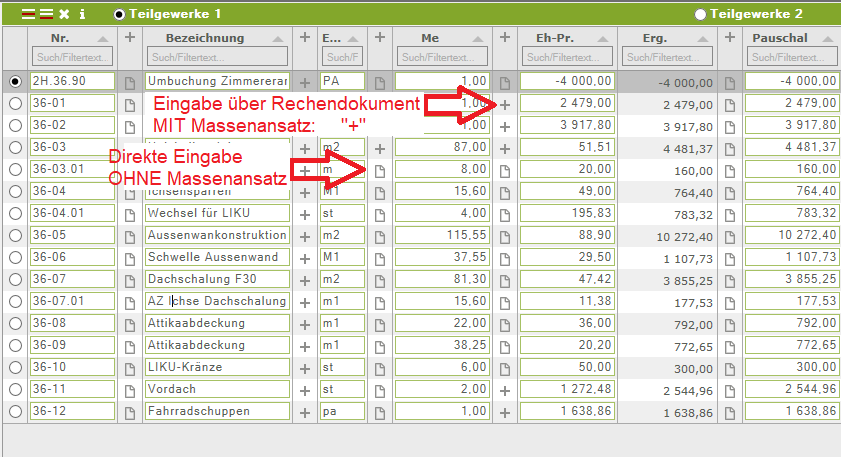Click the white X icon in the green header
841x457 pixels.
pyautogui.click(x=64, y=14)
